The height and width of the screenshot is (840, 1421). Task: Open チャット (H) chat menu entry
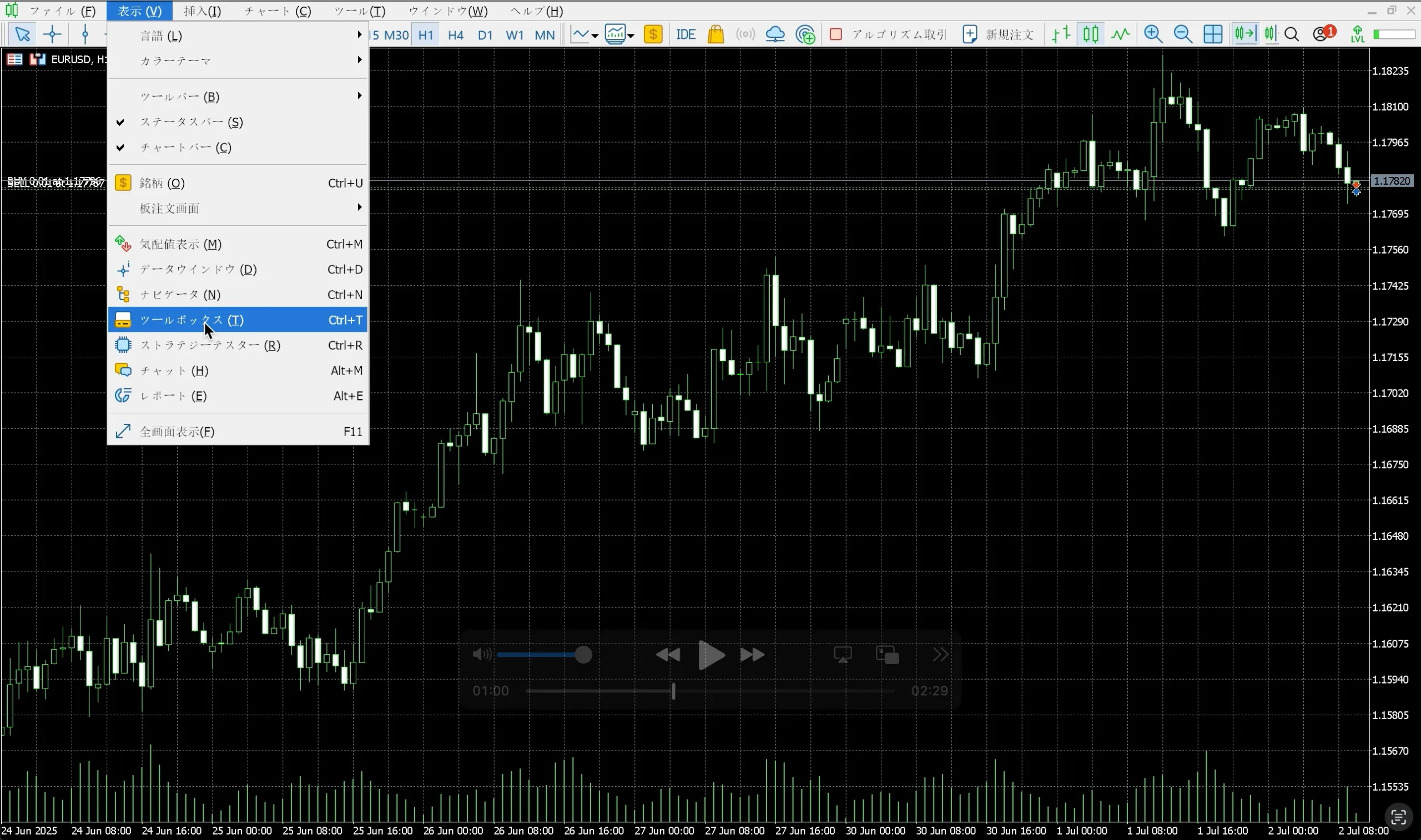(x=238, y=371)
